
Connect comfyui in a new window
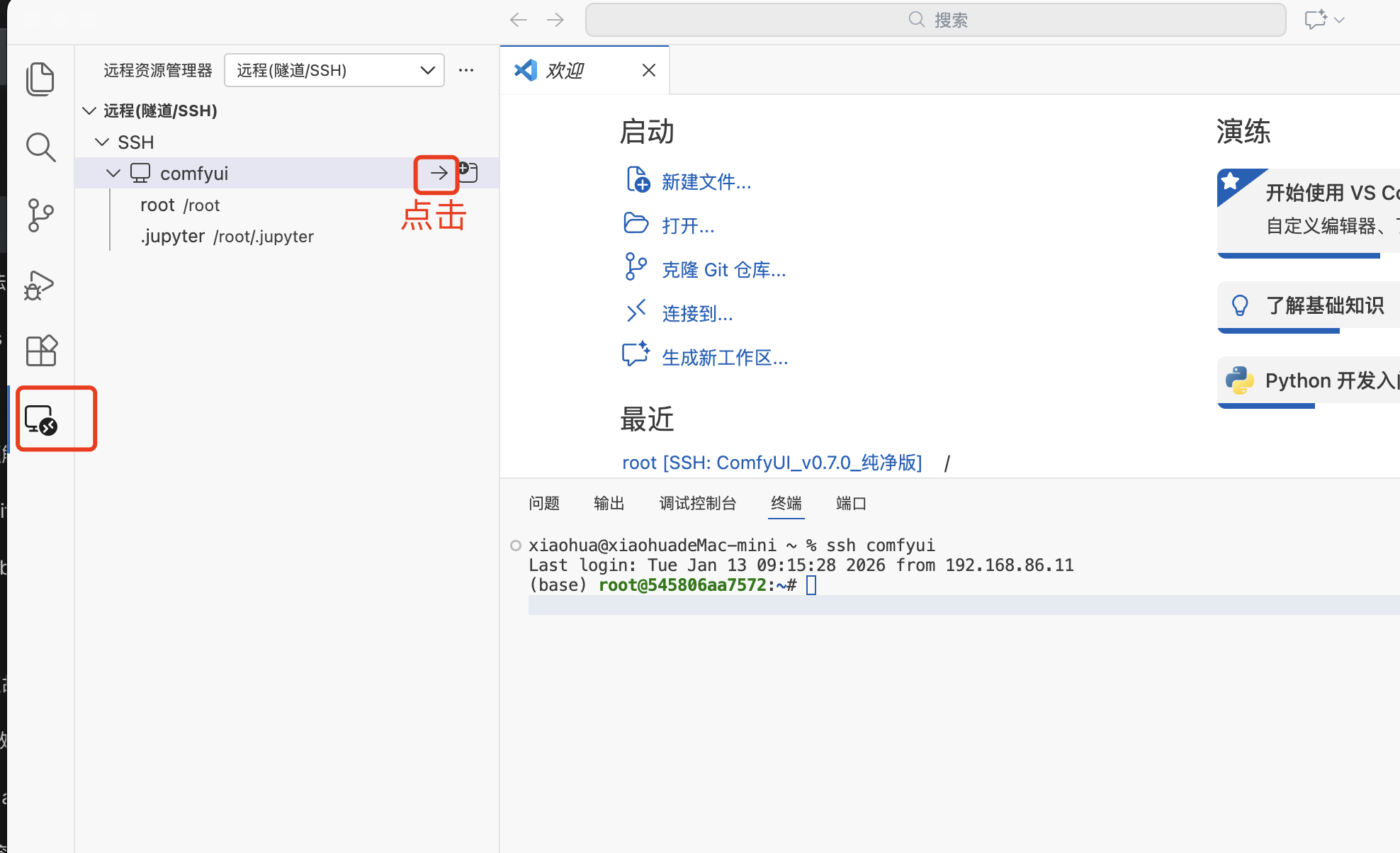coord(467,171)
